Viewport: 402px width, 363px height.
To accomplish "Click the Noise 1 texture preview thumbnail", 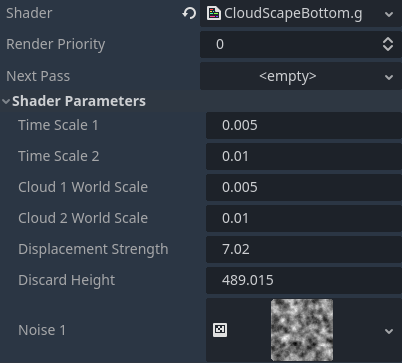I will click(x=302, y=330).
